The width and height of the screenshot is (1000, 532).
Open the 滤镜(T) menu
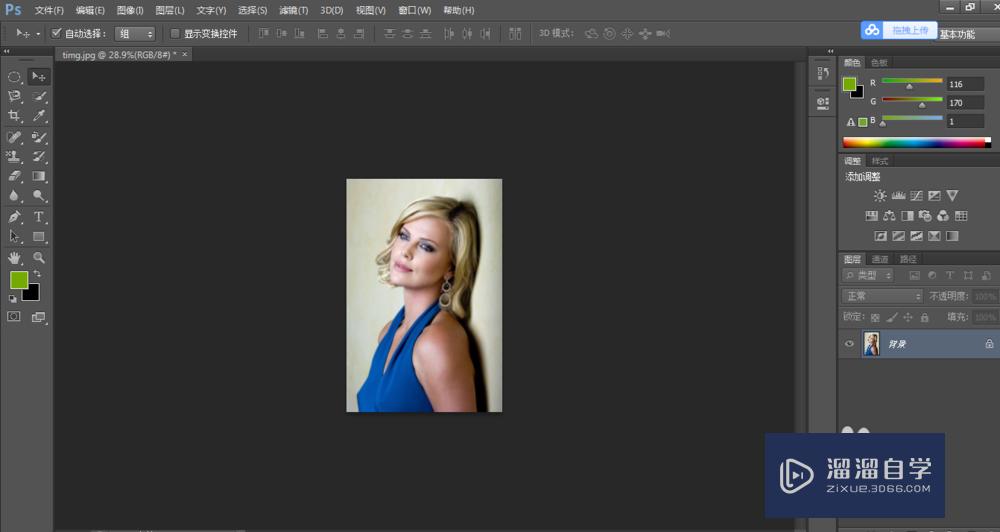point(293,10)
